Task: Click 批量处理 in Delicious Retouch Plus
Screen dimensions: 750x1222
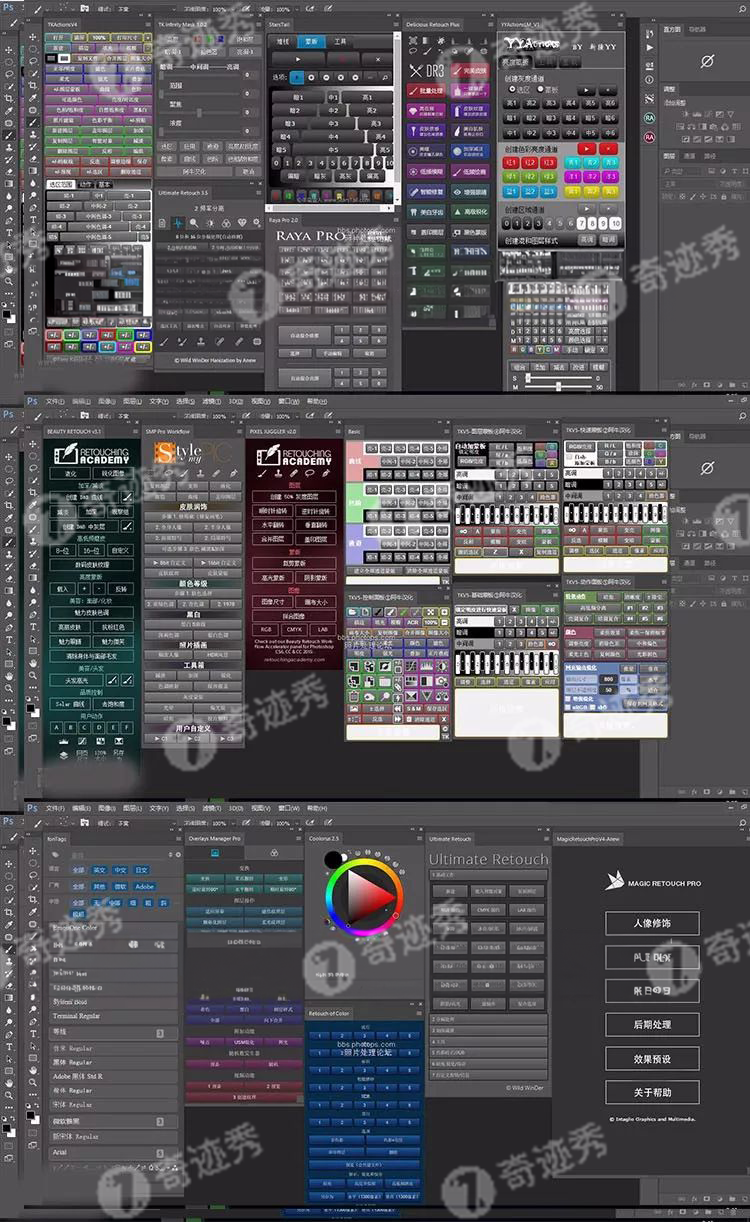Action: click(427, 91)
